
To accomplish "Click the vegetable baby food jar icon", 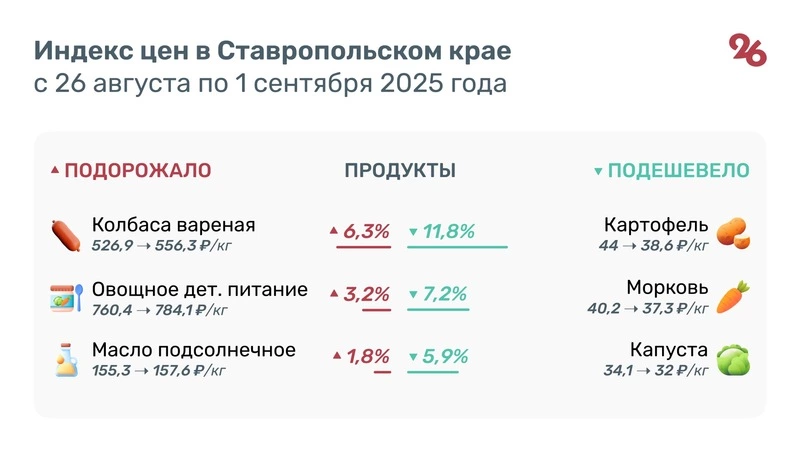I will (x=66, y=298).
